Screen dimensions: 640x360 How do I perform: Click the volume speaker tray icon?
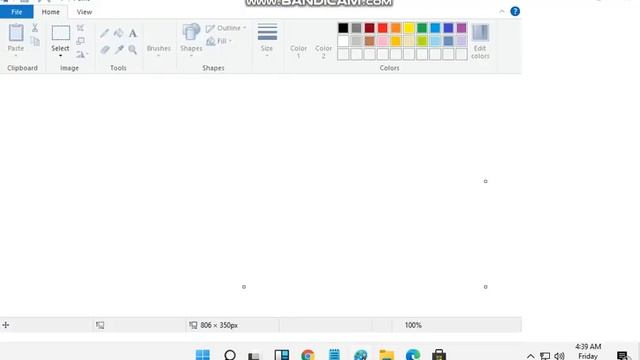pyautogui.click(x=560, y=356)
